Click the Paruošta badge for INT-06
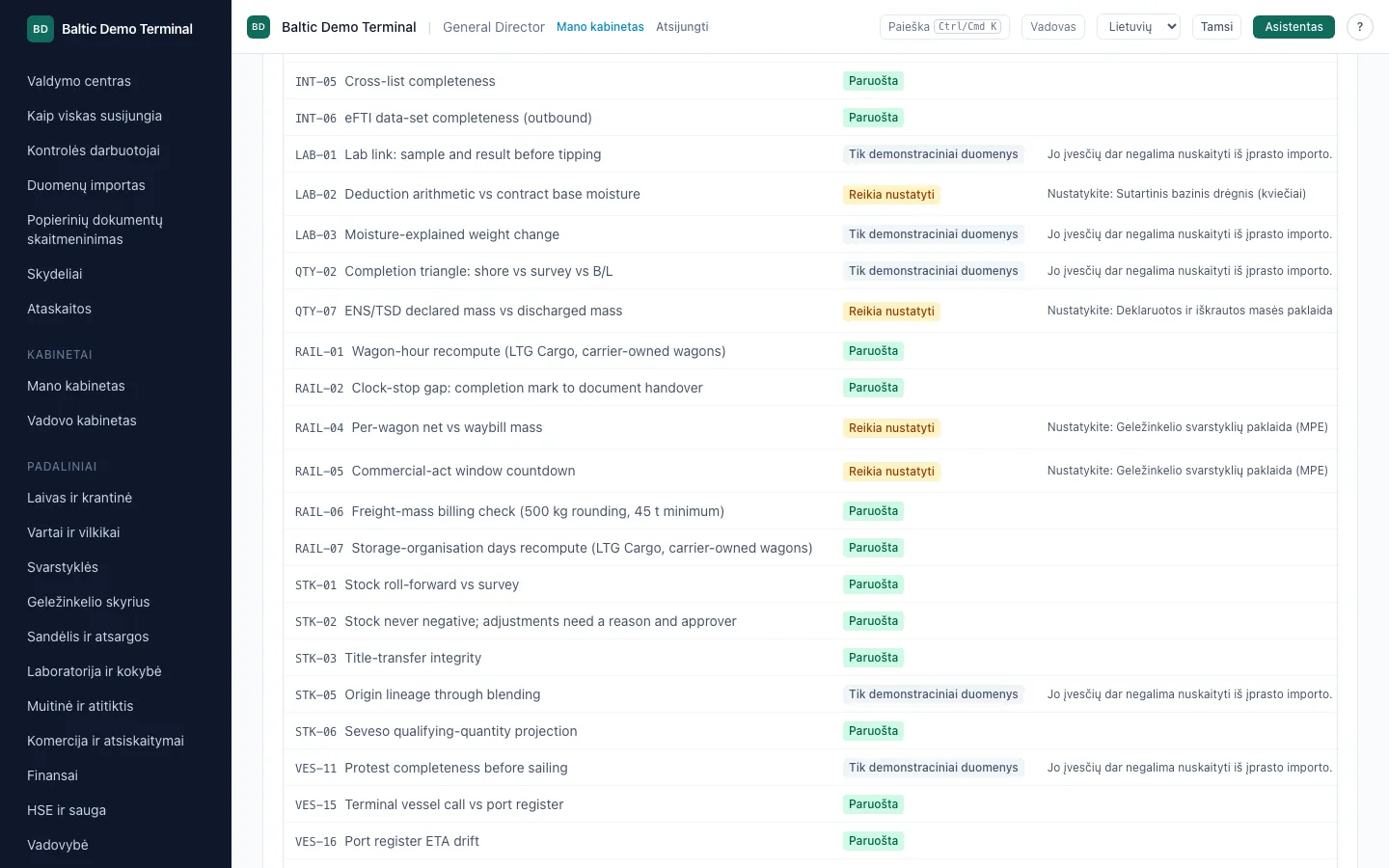The height and width of the screenshot is (868, 1389). [x=873, y=118]
